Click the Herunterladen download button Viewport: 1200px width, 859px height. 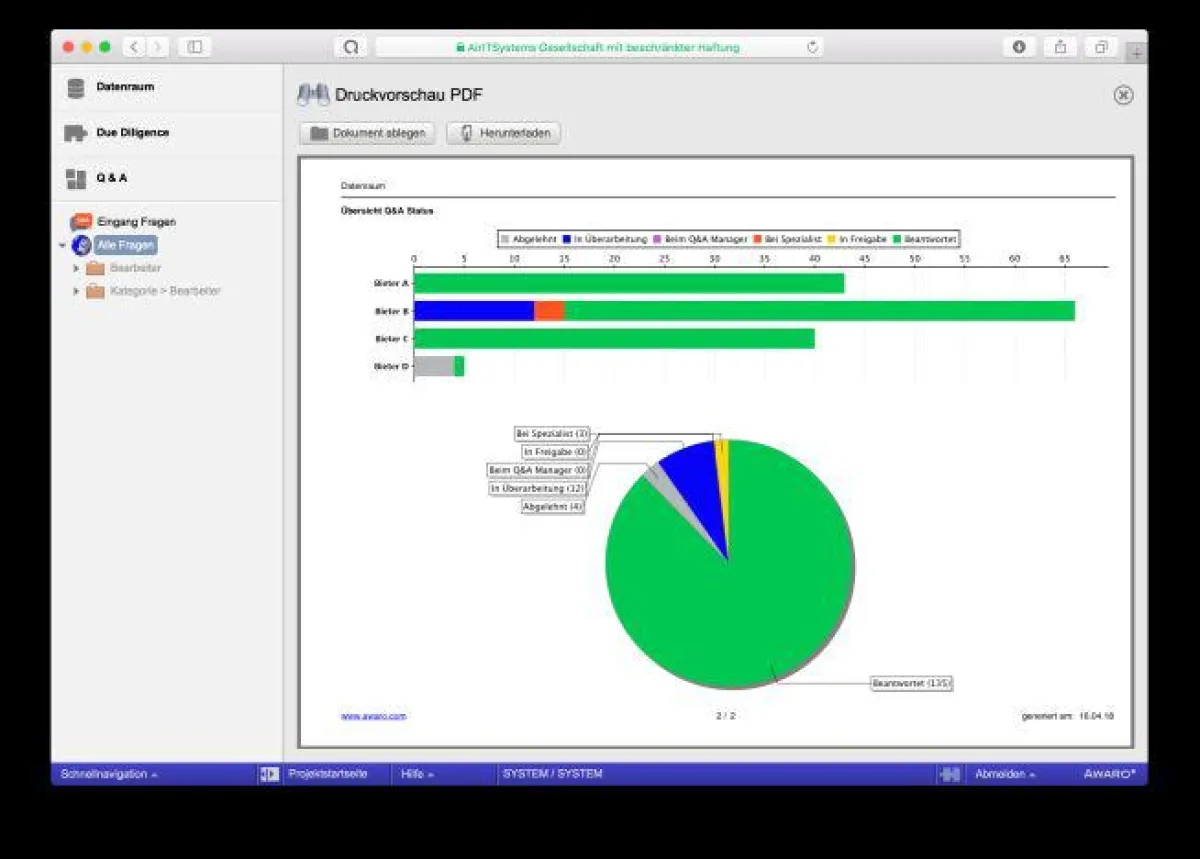504,133
